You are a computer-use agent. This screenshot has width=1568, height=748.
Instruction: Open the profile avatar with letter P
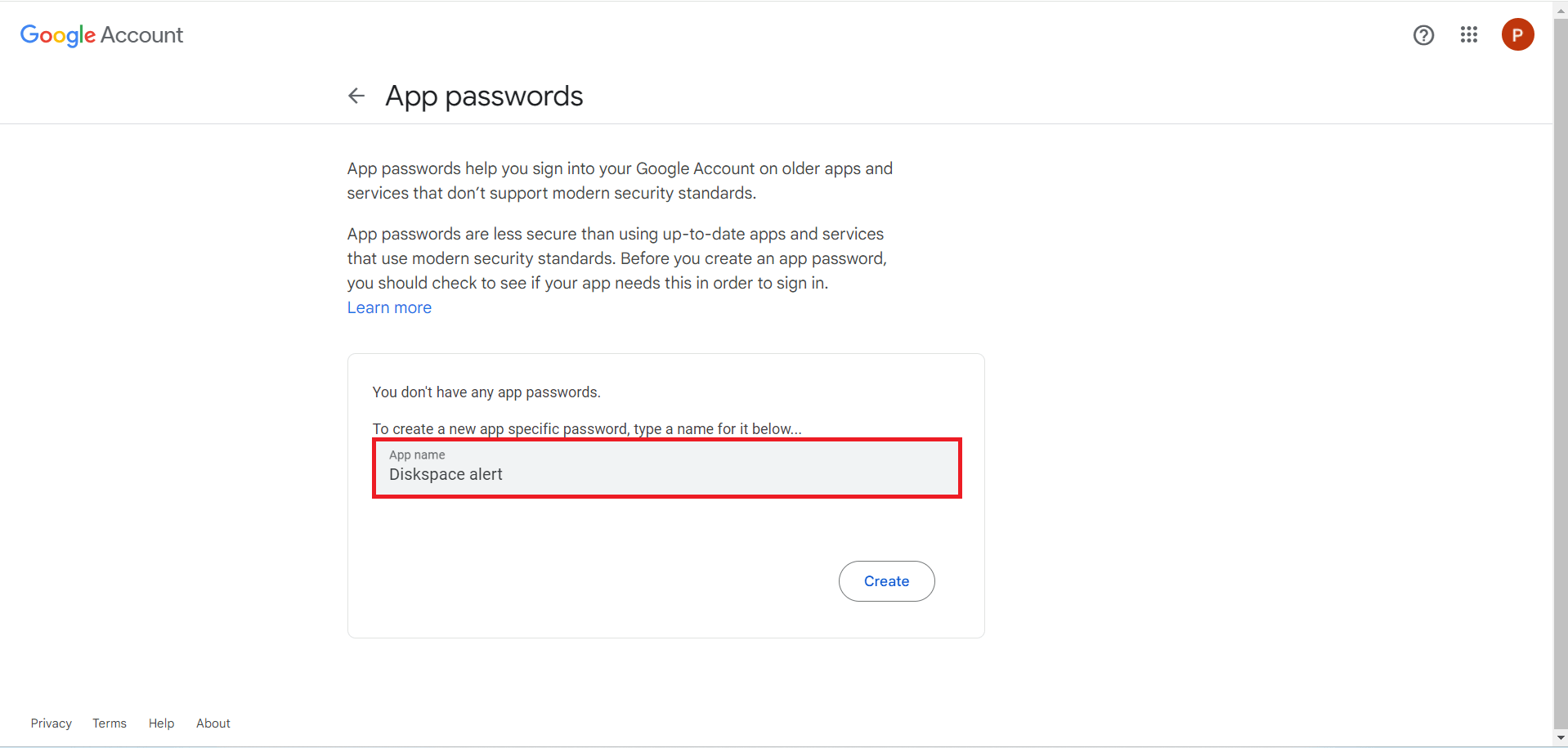coord(1517,34)
